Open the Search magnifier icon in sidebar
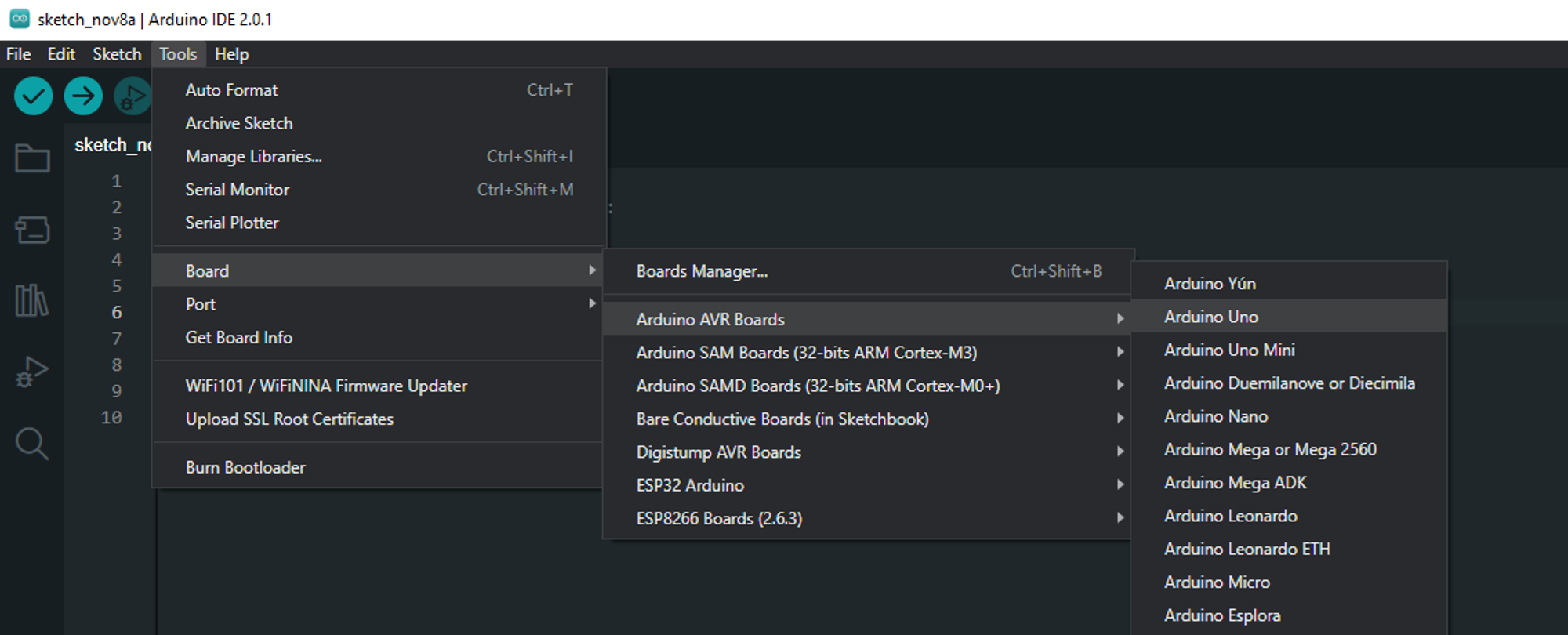 (32, 444)
